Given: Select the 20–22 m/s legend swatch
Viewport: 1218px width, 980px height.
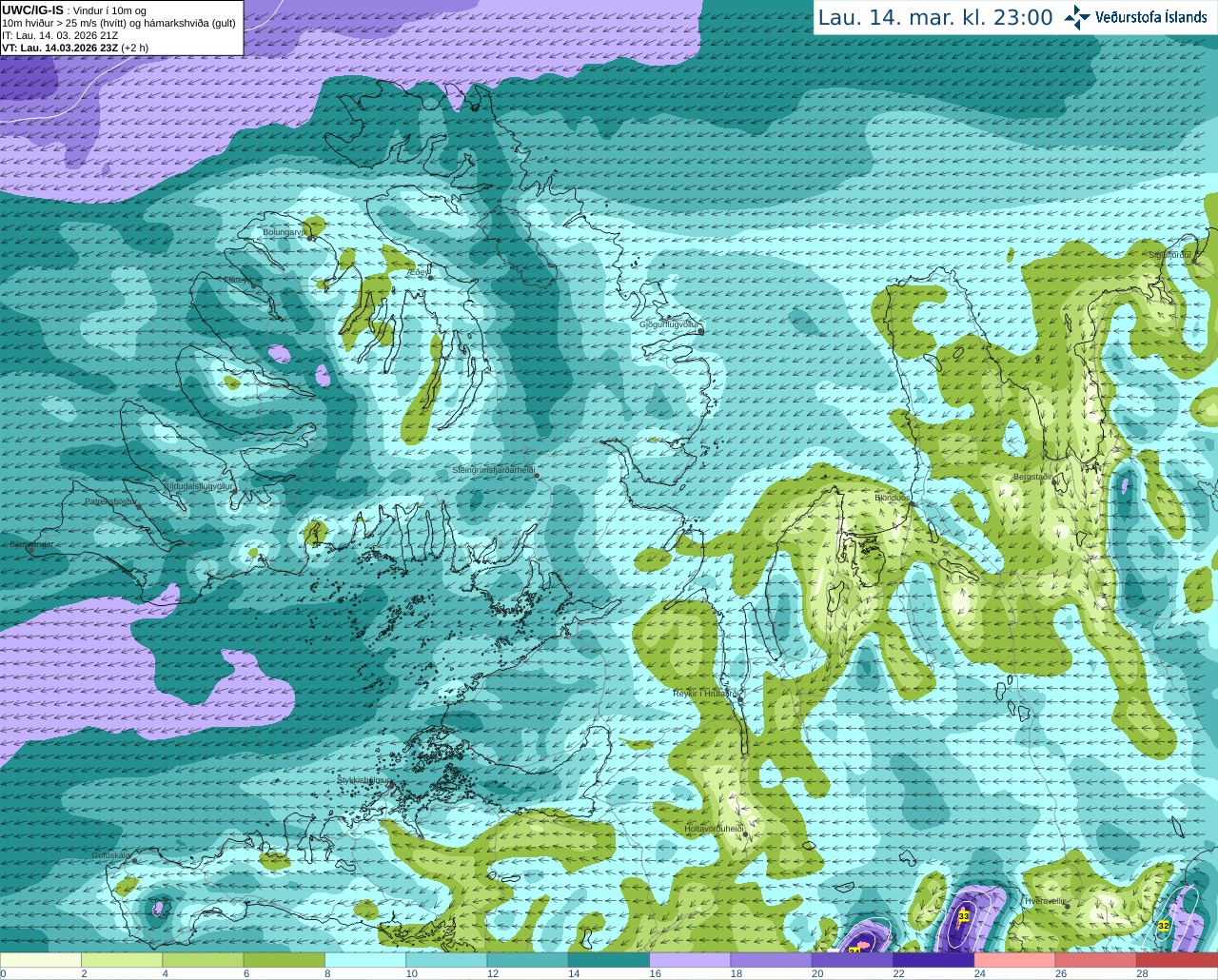Looking at the screenshot, I should coord(853,960).
